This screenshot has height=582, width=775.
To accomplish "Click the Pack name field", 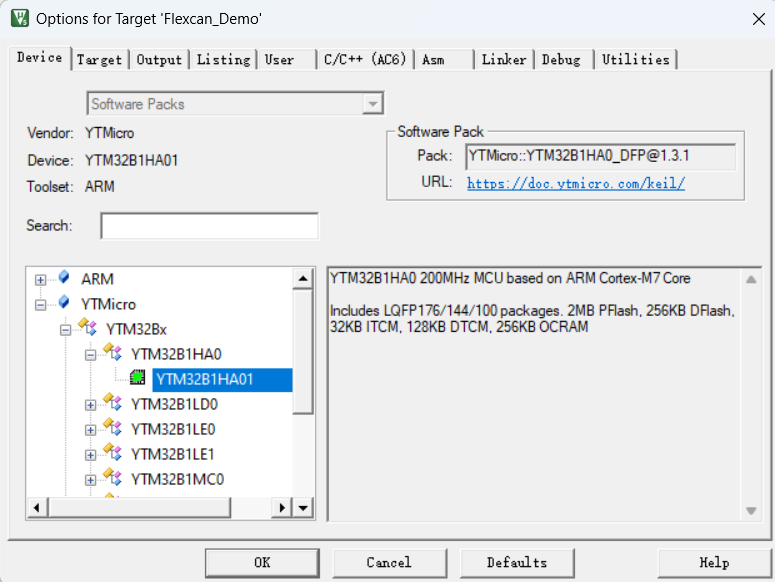I will (601, 157).
